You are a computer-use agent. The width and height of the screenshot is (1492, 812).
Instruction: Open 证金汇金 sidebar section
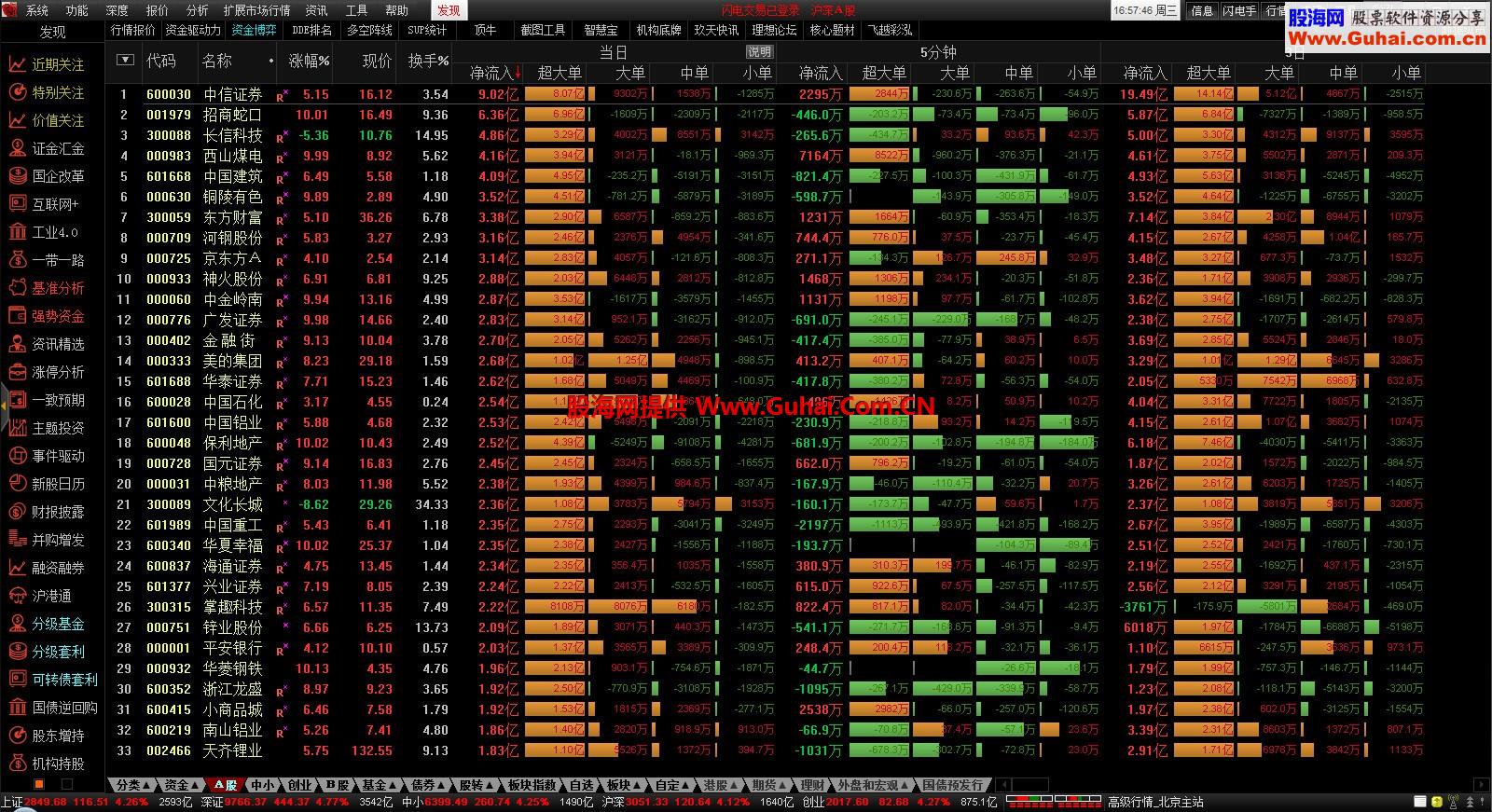pyautogui.click(x=47, y=148)
